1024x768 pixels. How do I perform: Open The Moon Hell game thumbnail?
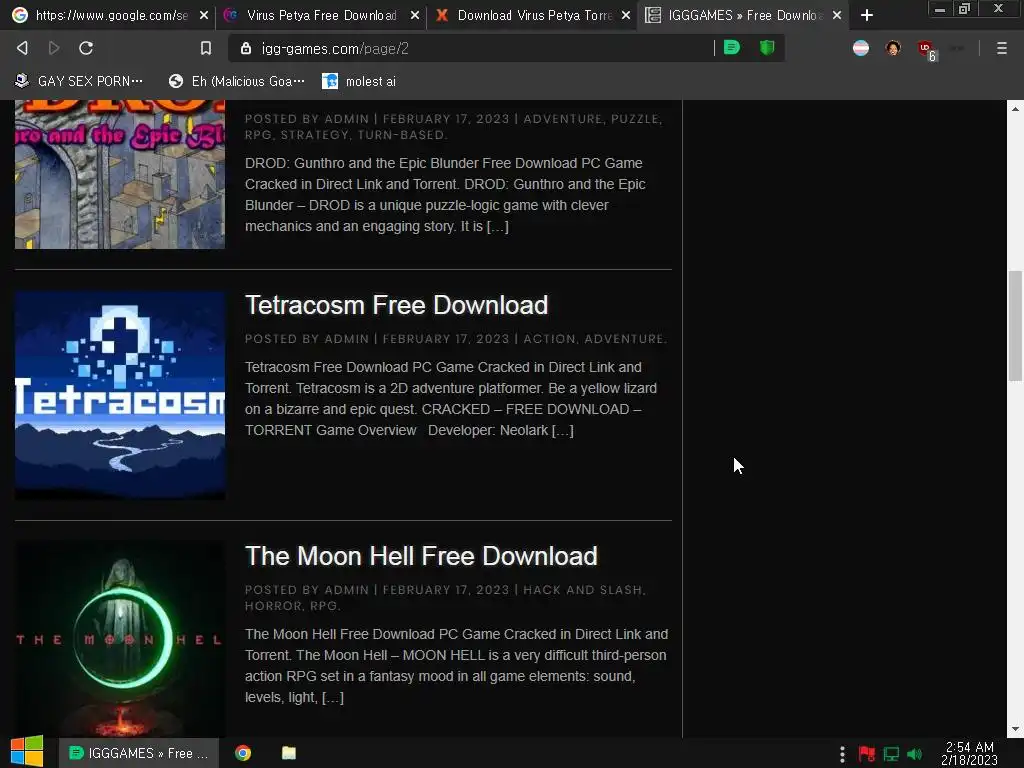click(x=120, y=639)
